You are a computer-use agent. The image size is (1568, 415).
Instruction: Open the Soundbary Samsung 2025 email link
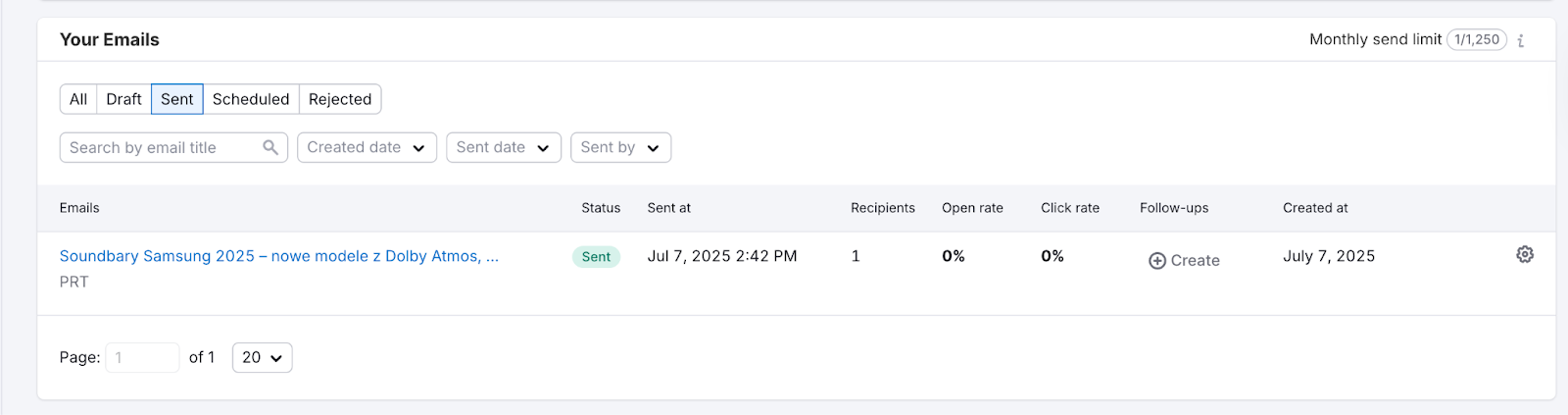click(x=279, y=256)
